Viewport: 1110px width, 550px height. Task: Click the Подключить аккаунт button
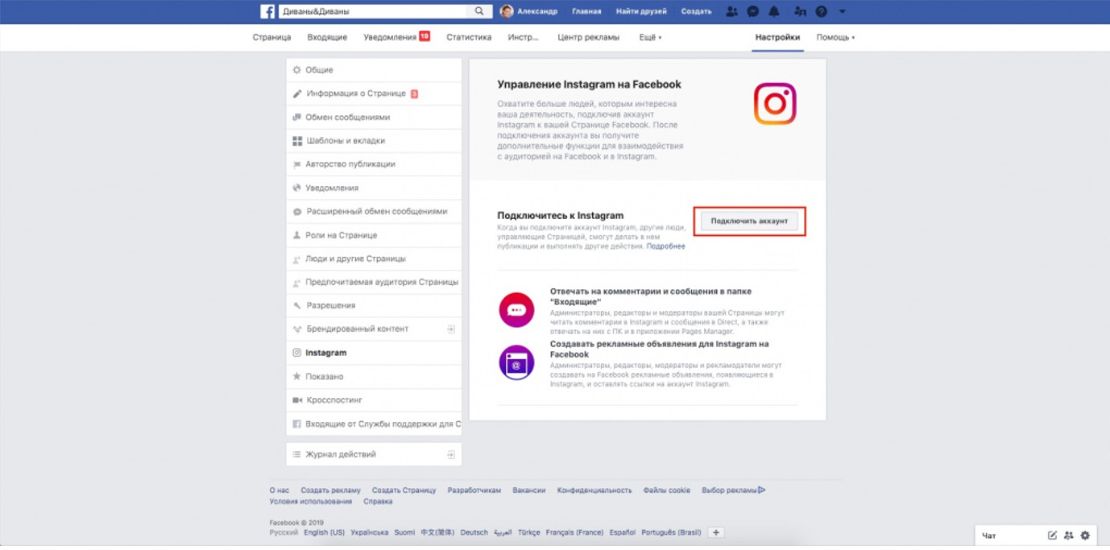[749, 222]
